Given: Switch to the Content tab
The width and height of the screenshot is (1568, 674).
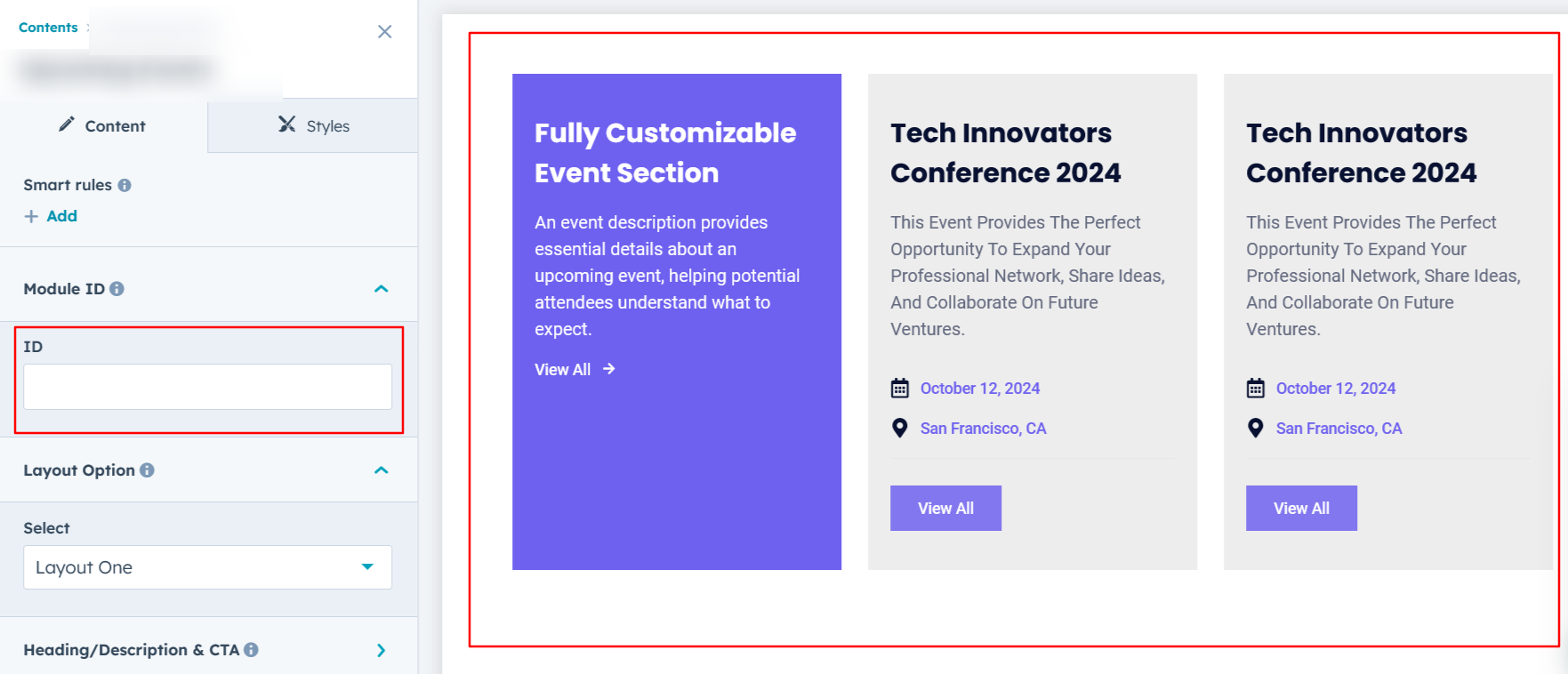Looking at the screenshot, I should click(103, 126).
